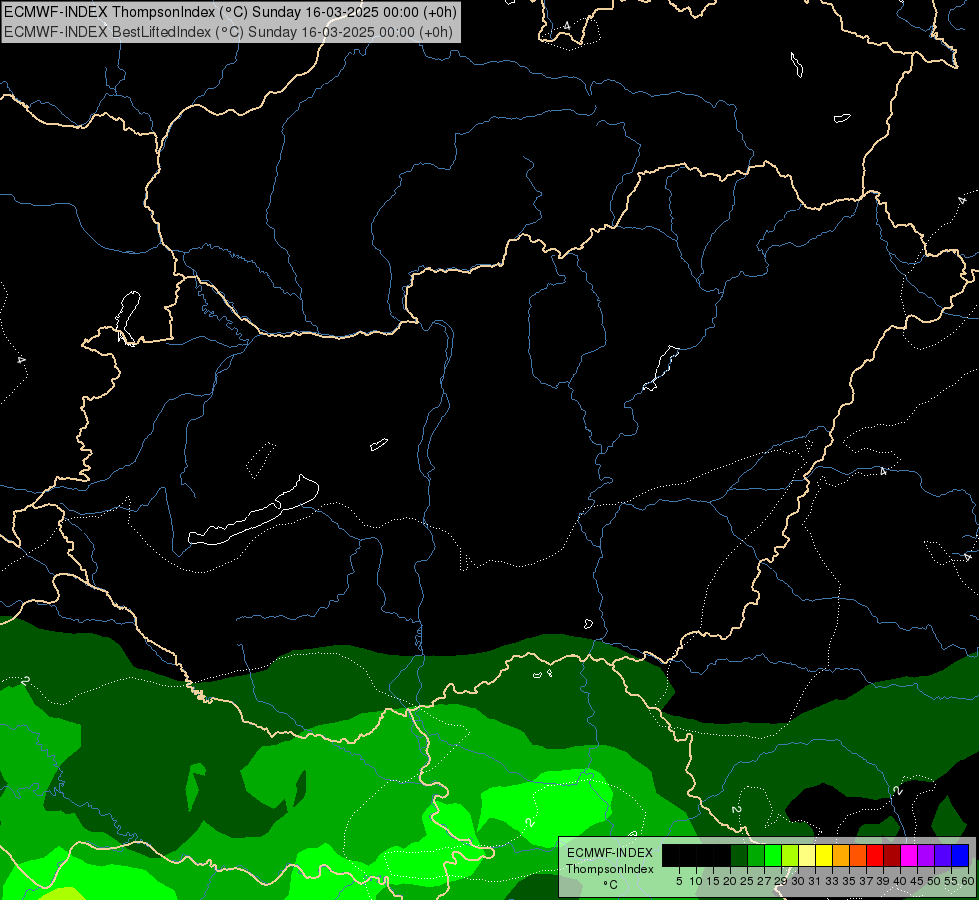Image resolution: width=979 pixels, height=900 pixels.
Task: Click legend scale value 50
Action: [934, 881]
